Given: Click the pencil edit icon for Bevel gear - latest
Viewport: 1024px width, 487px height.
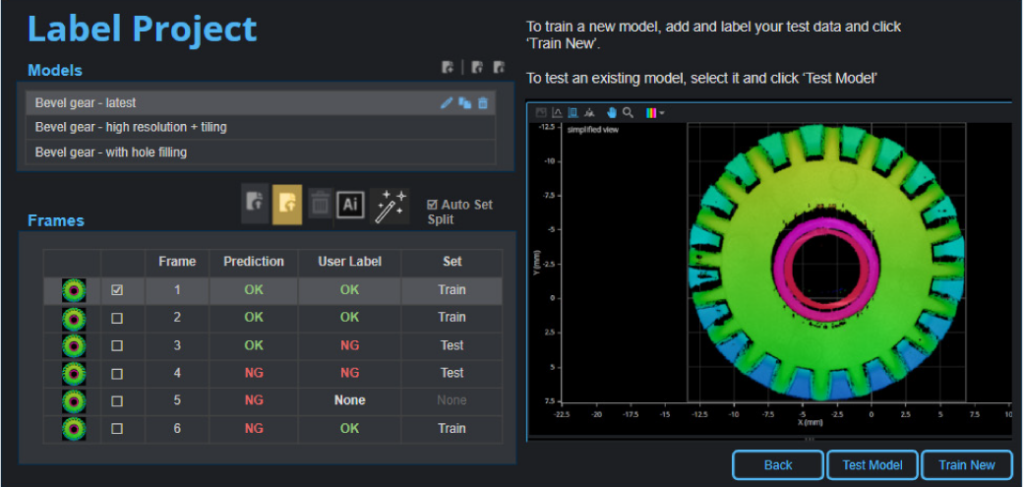Looking at the screenshot, I should pyautogui.click(x=447, y=103).
